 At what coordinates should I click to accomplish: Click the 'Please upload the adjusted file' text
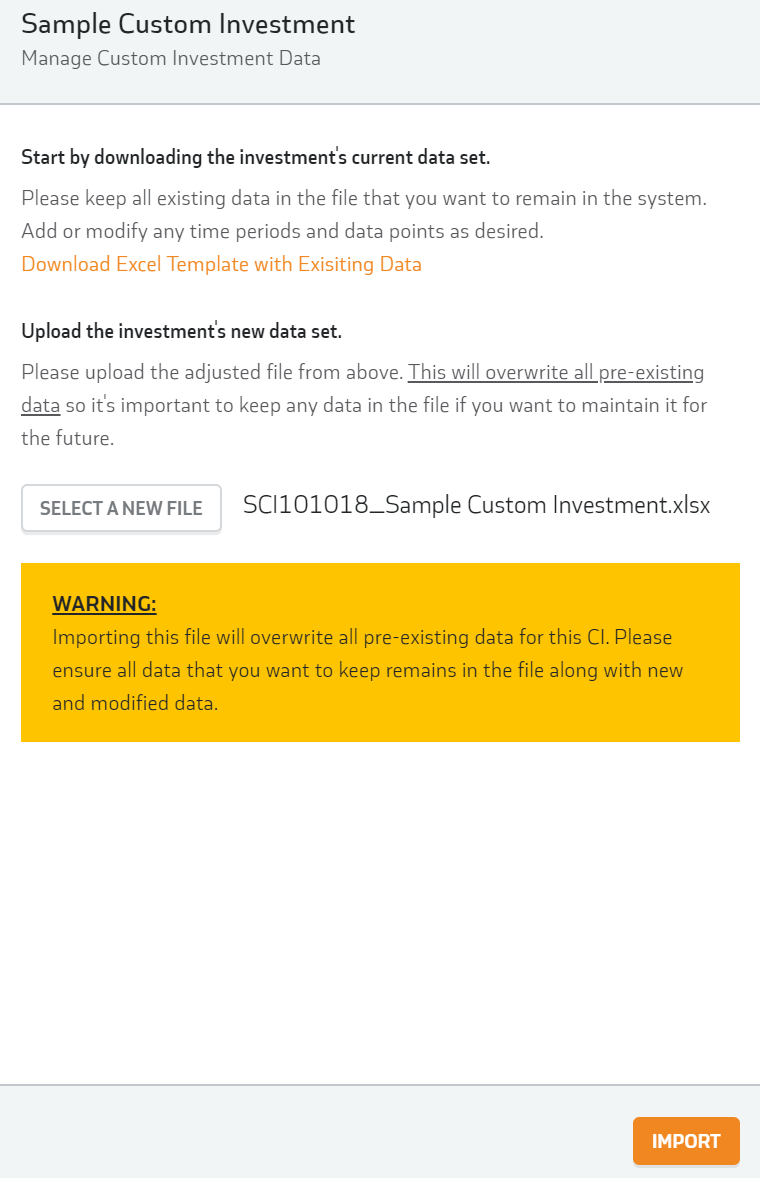point(213,373)
